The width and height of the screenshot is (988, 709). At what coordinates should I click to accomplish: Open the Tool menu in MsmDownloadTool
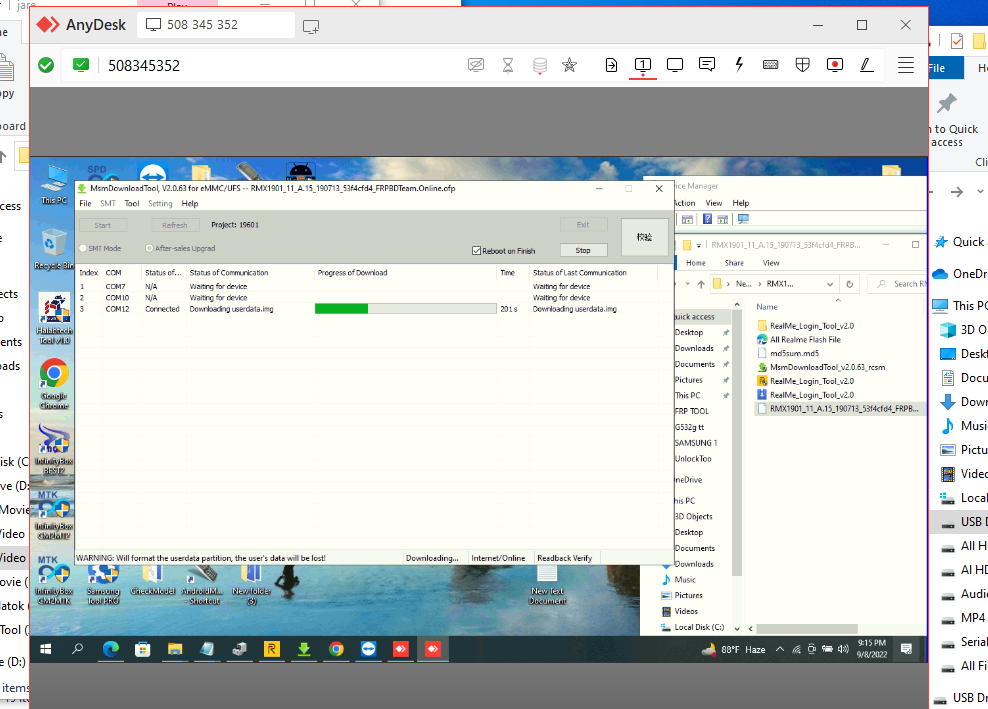[132, 204]
